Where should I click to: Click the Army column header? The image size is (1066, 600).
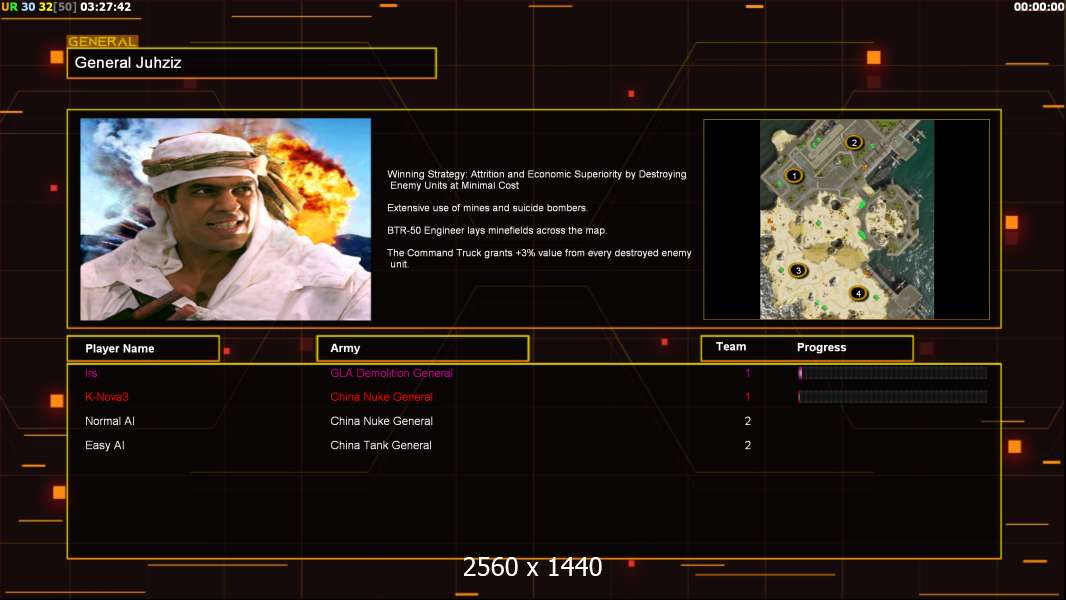[x=422, y=348]
